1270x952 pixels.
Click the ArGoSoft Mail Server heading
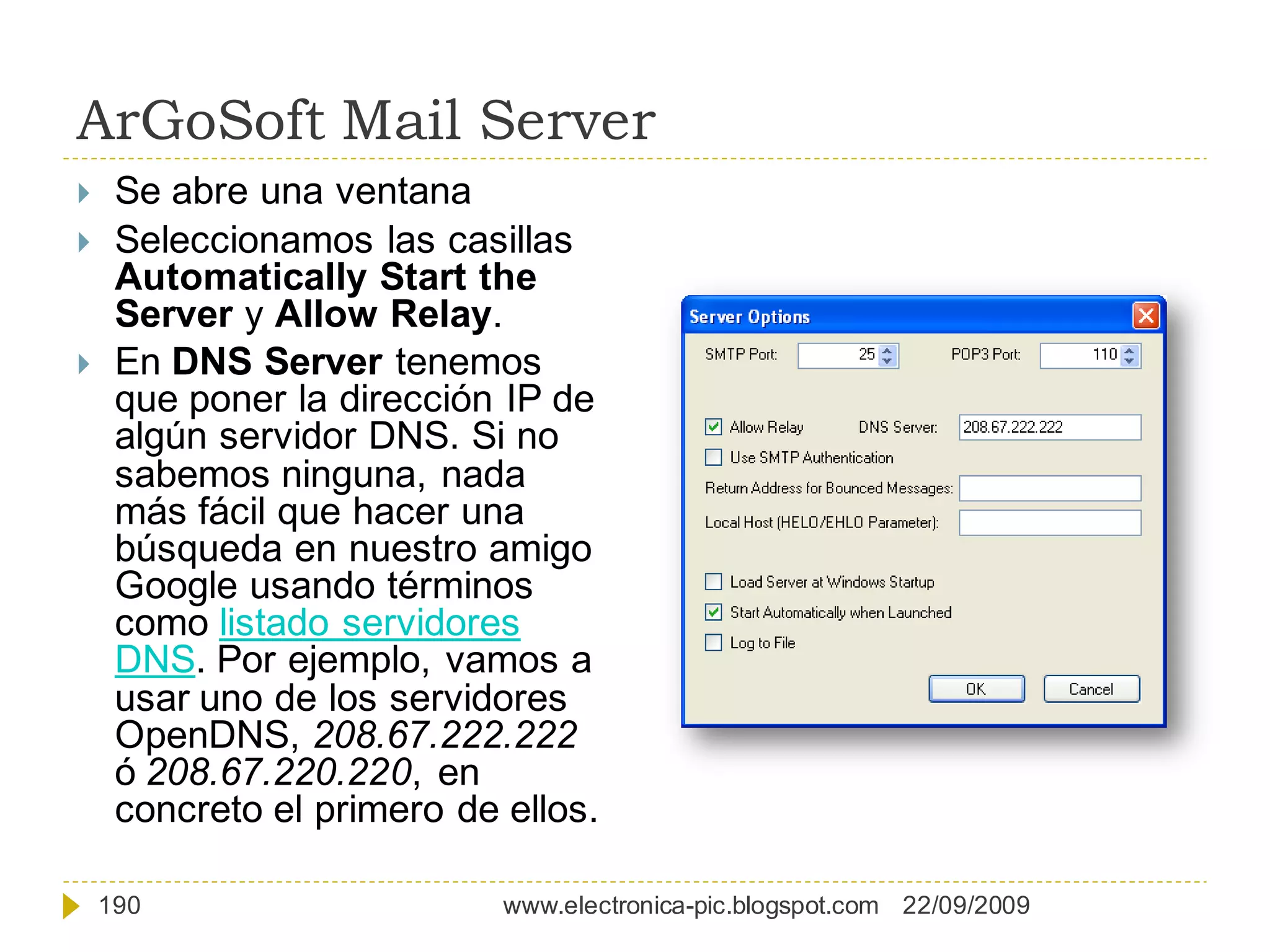click(x=366, y=120)
